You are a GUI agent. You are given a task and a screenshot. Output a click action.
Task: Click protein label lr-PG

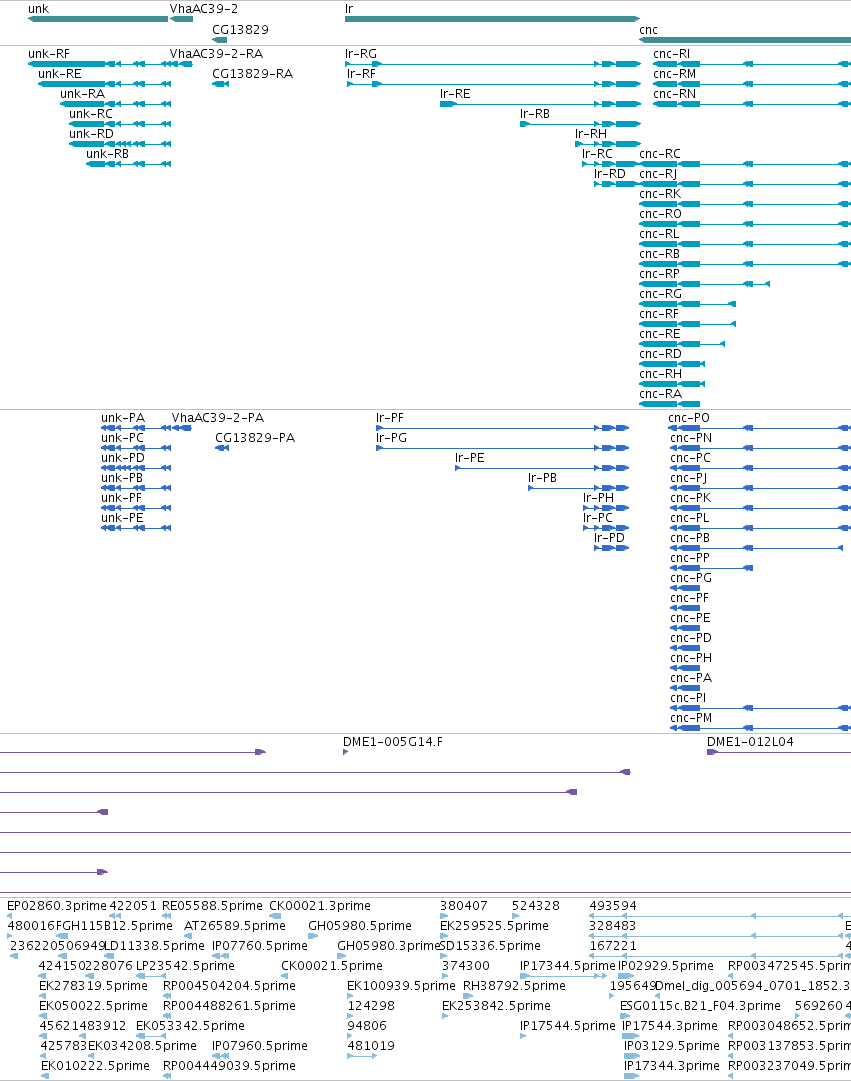tap(391, 438)
